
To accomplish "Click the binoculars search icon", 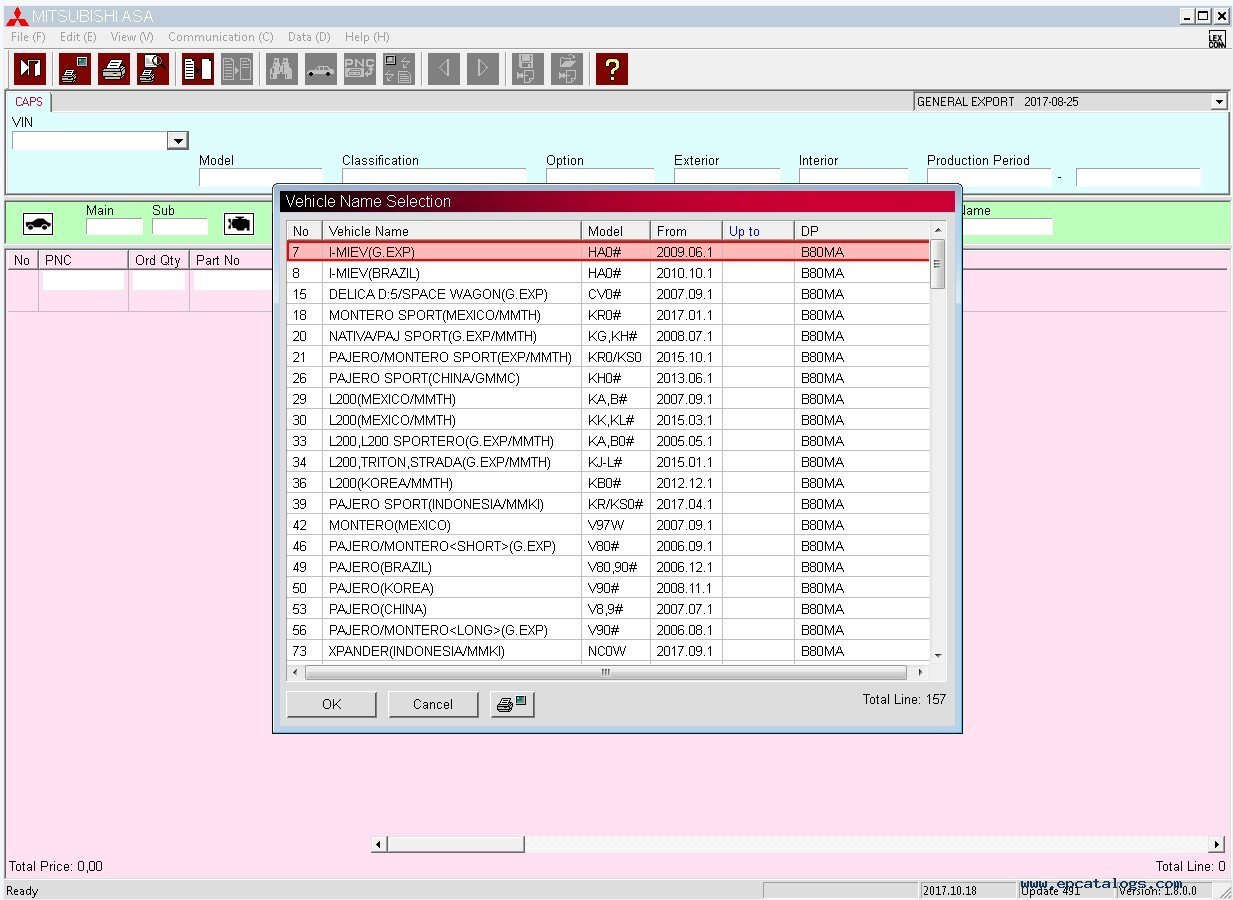I will pyautogui.click(x=281, y=68).
